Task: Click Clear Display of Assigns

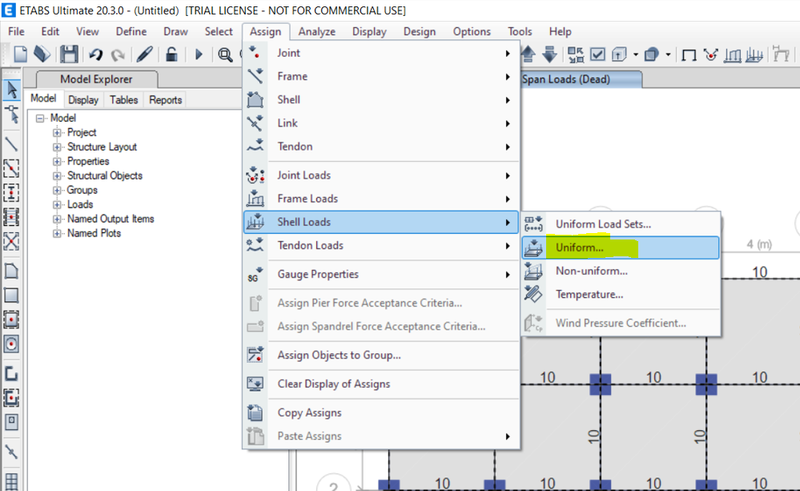Action: tap(381, 384)
